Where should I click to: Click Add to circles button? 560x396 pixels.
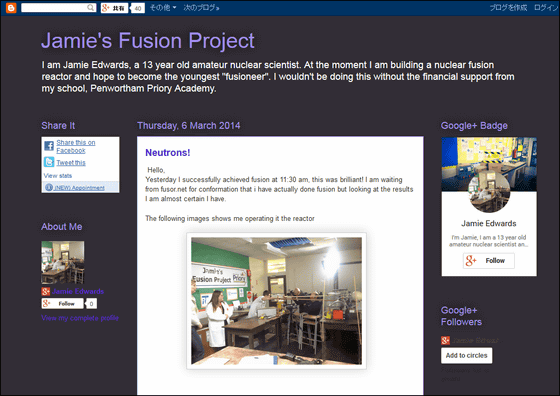pos(466,356)
